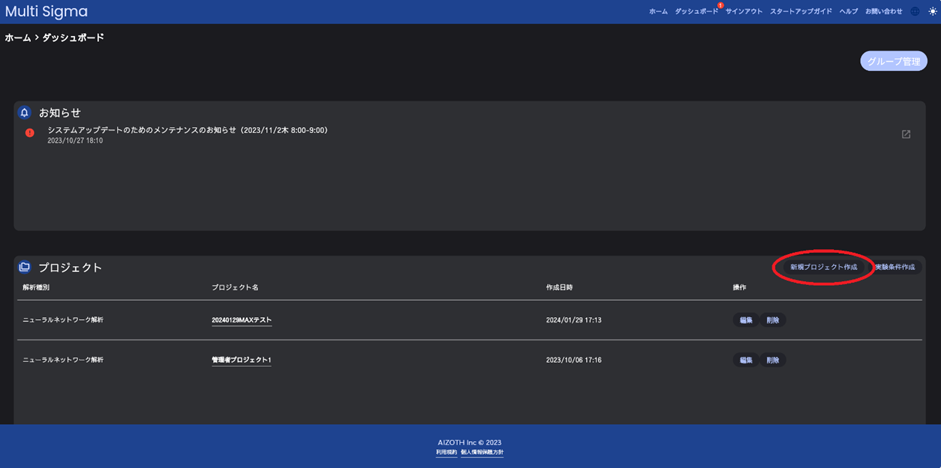
Task: Click the プロジェクト section folder icon
Action: (x=25, y=268)
